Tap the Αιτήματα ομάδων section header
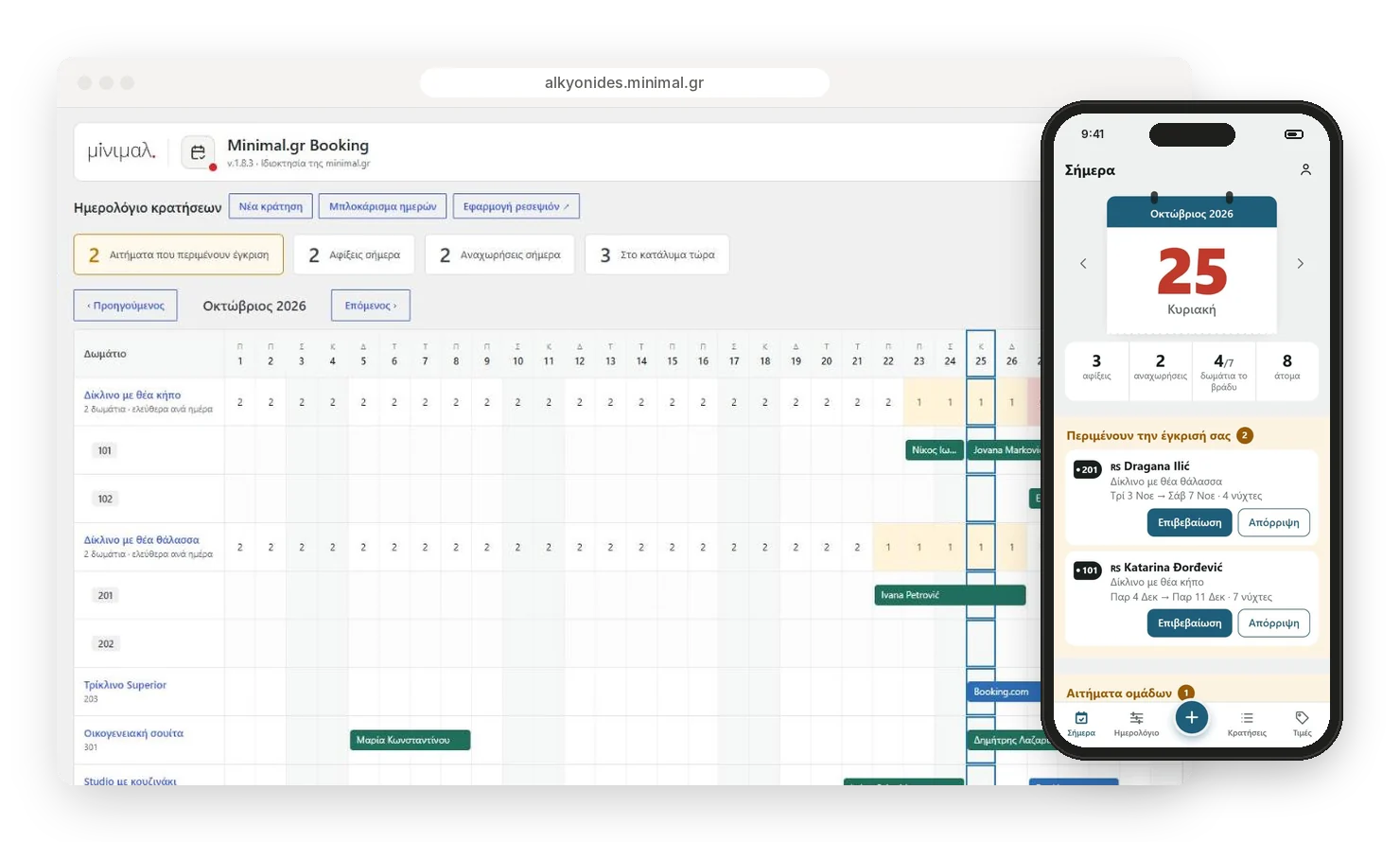Image resolution: width=1400 pixels, height=842 pixels. click(1129, 693)
